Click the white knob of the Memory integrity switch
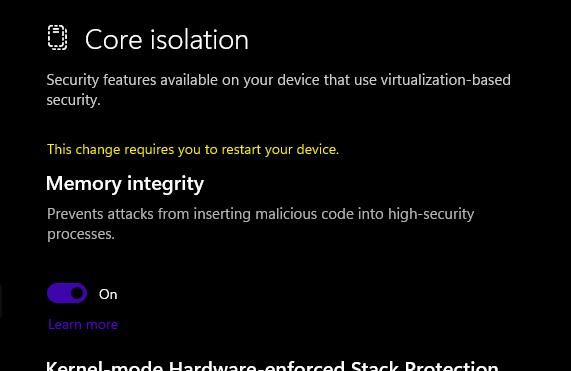Viewport: 571px width, 371px height. click(77, 293)
